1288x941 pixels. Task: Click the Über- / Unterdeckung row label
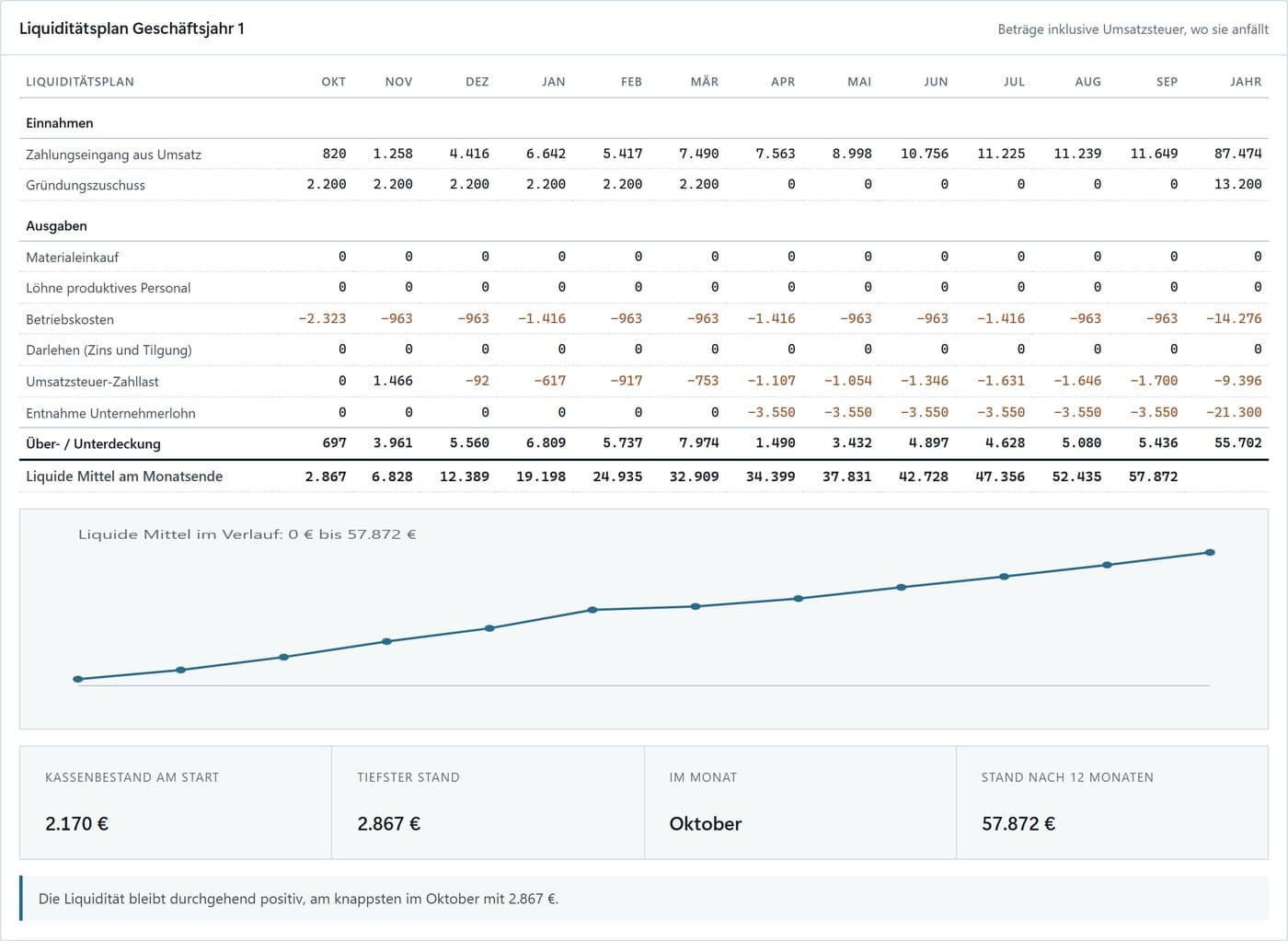(x=93, y=443)
